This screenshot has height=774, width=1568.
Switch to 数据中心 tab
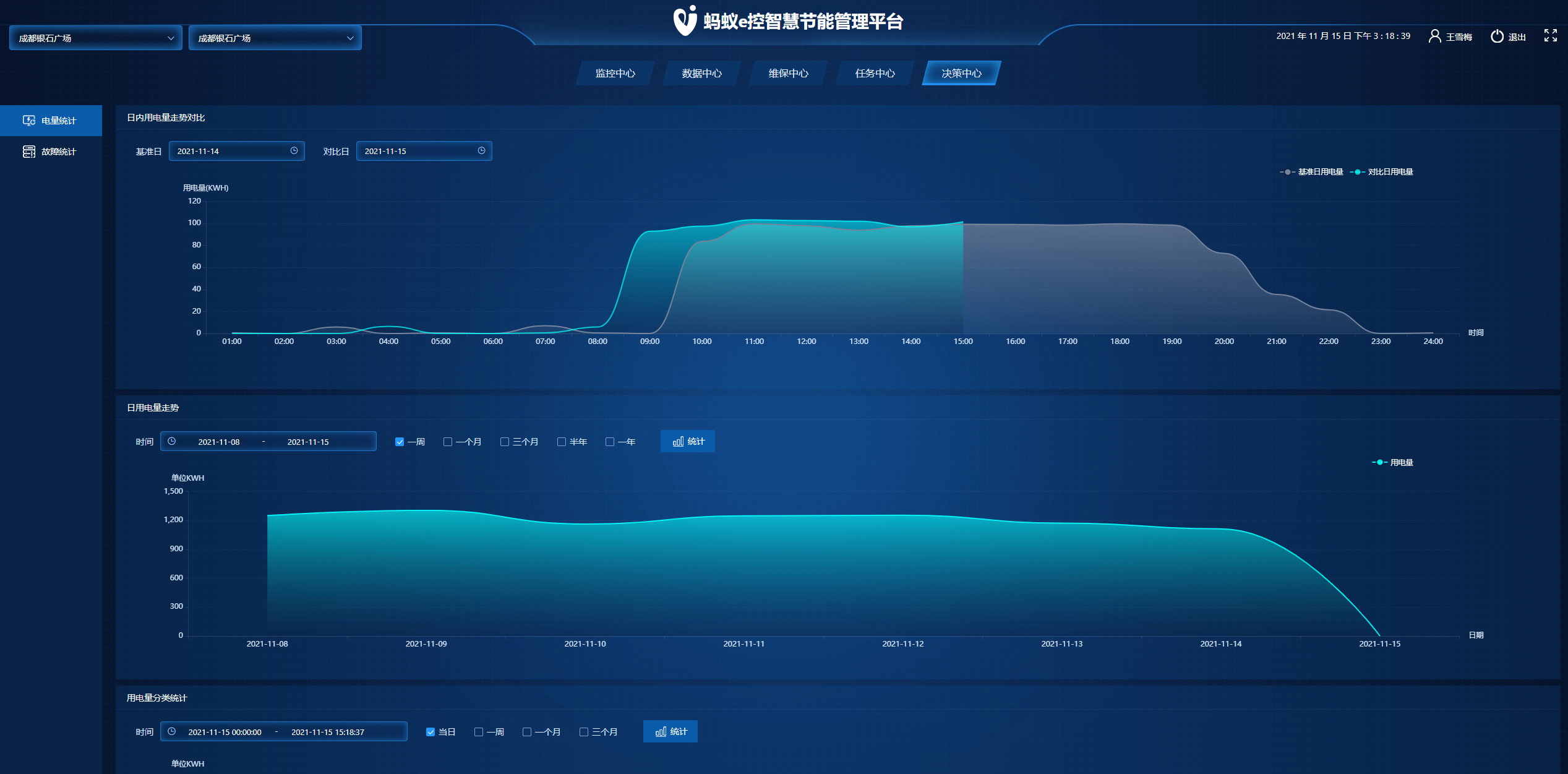(702, 73)
